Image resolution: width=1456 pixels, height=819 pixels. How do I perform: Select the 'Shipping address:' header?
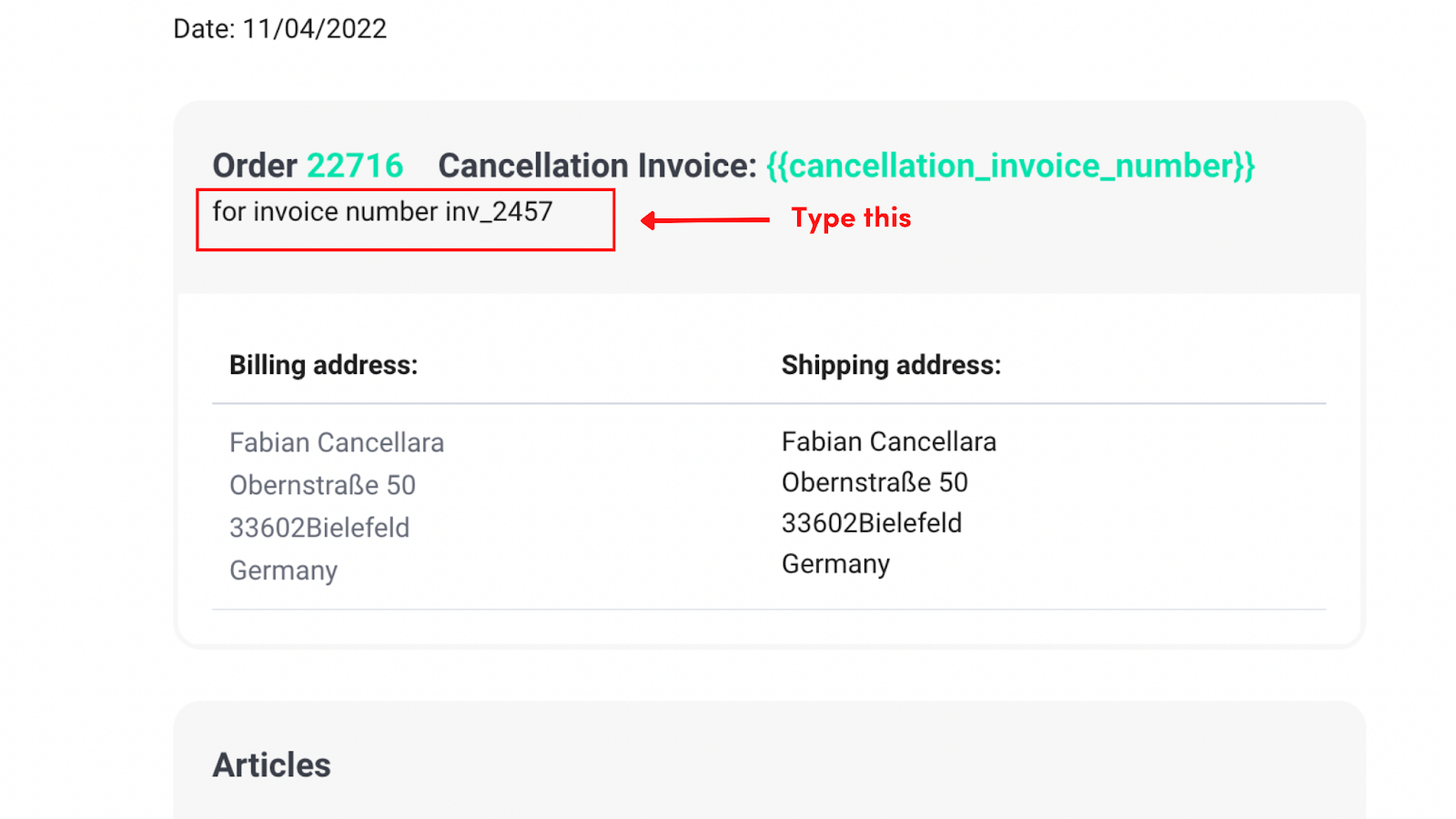[891, 365]
